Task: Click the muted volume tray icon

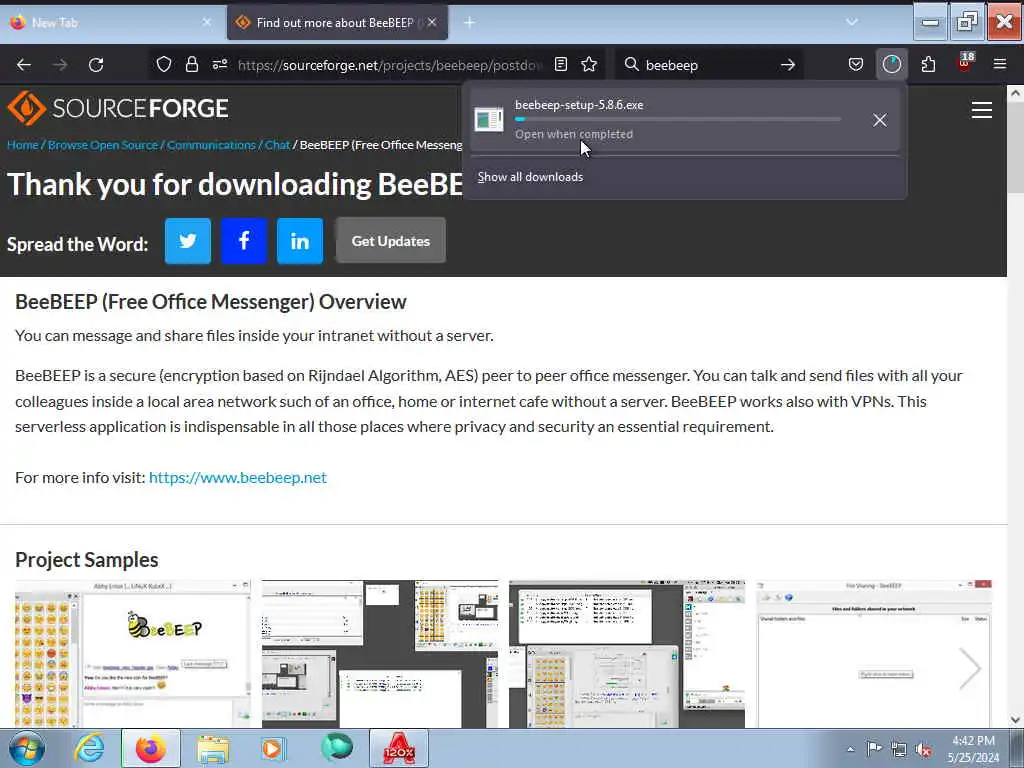Action: [923, 749]
